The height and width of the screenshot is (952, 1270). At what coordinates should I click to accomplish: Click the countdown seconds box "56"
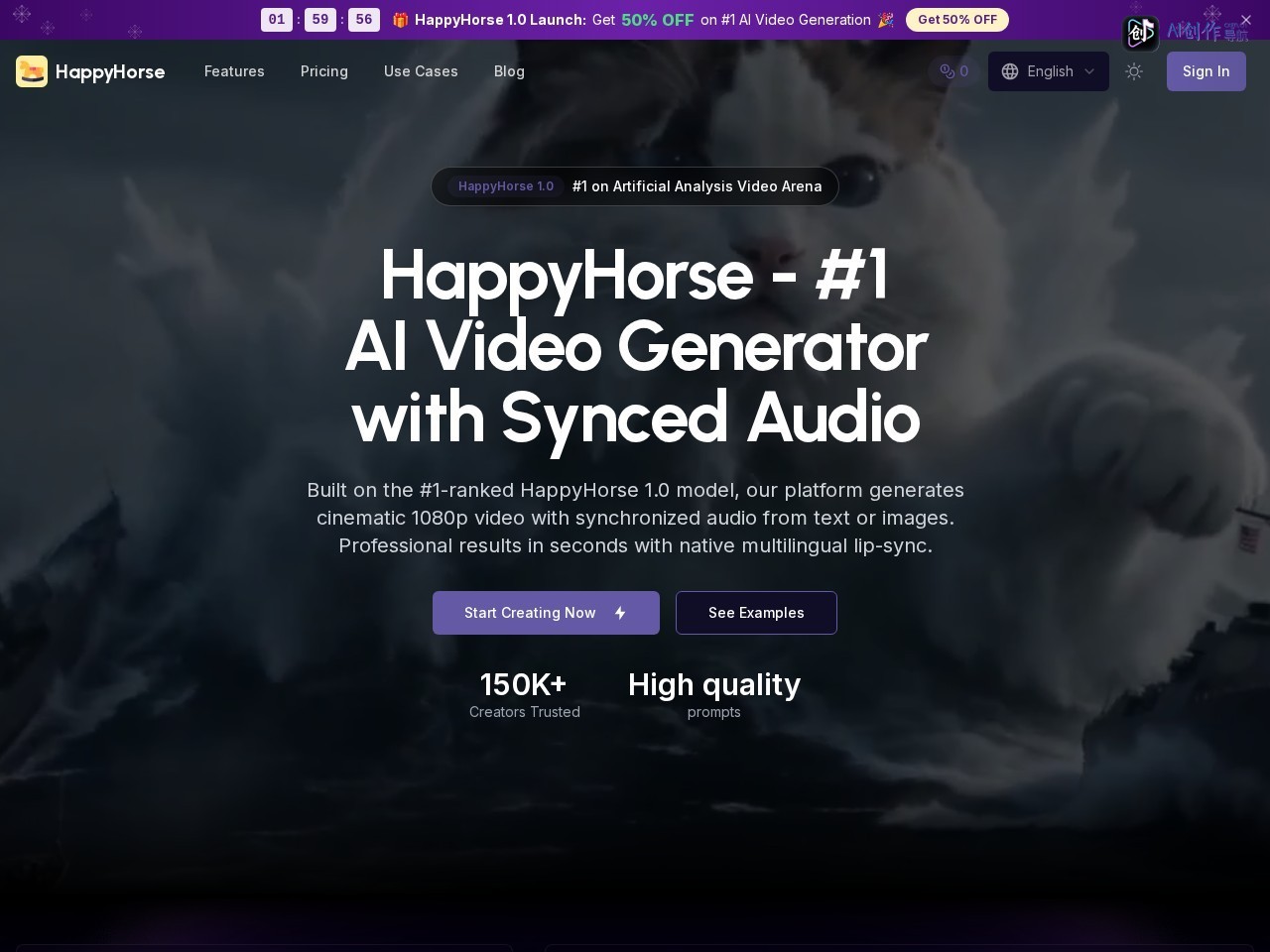pos(364,20)
